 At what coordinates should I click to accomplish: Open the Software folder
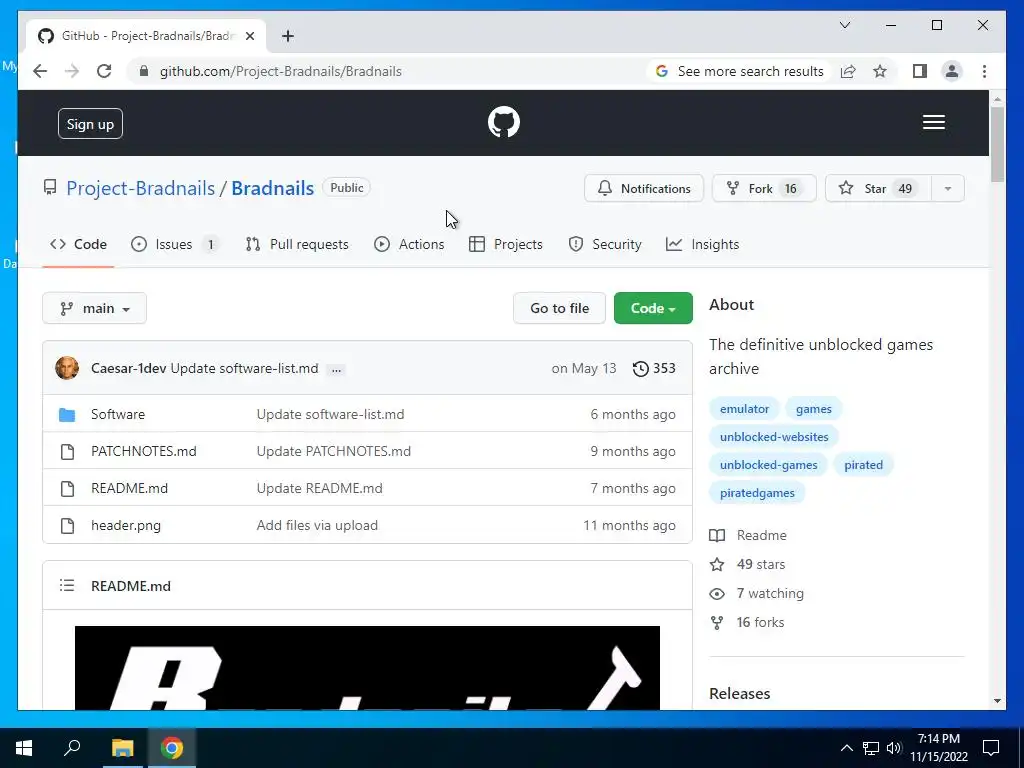coord(118,414)
